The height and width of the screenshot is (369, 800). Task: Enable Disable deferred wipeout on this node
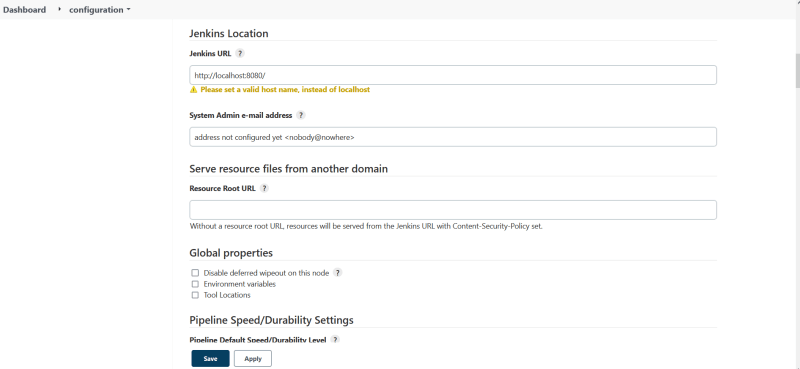195,273
